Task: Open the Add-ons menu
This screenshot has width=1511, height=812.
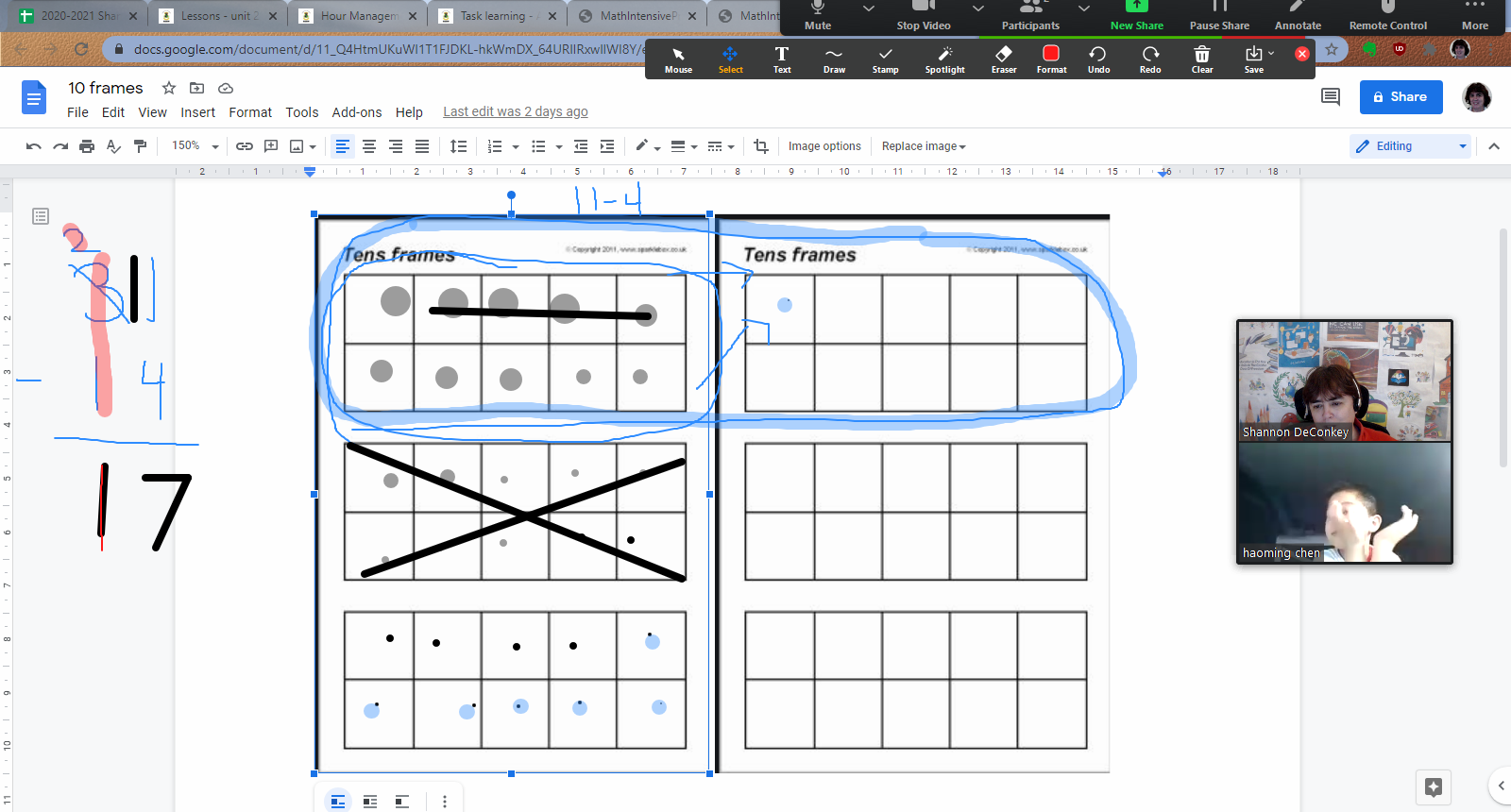Action: 357,112
